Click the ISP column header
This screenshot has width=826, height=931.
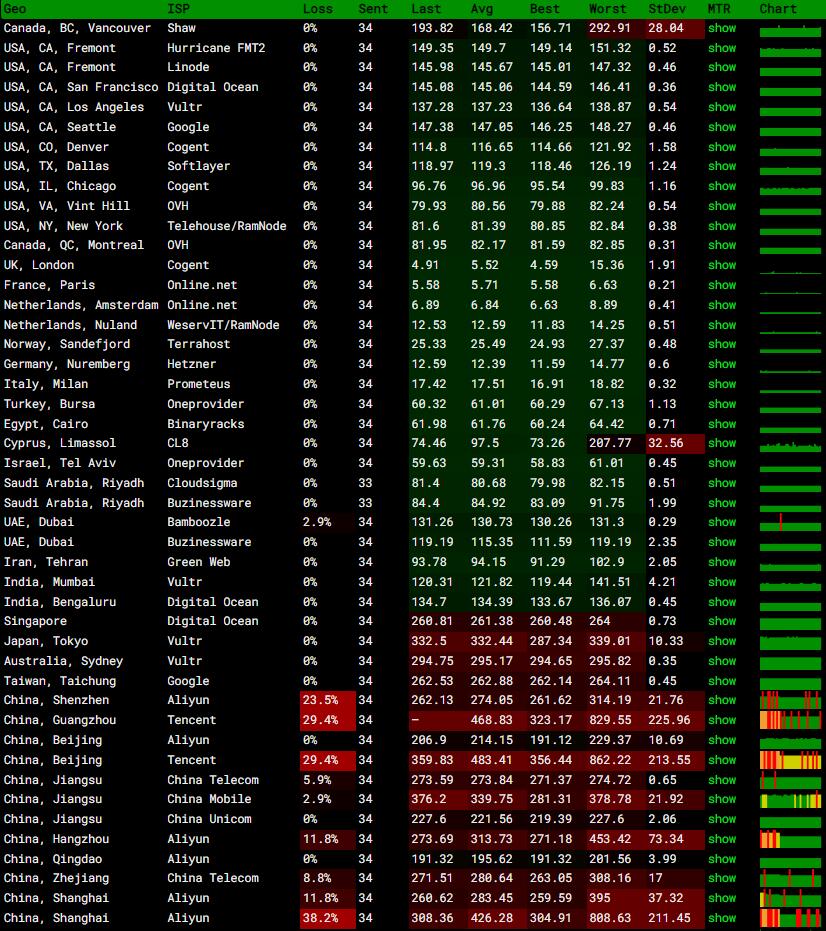click(178, 9)
